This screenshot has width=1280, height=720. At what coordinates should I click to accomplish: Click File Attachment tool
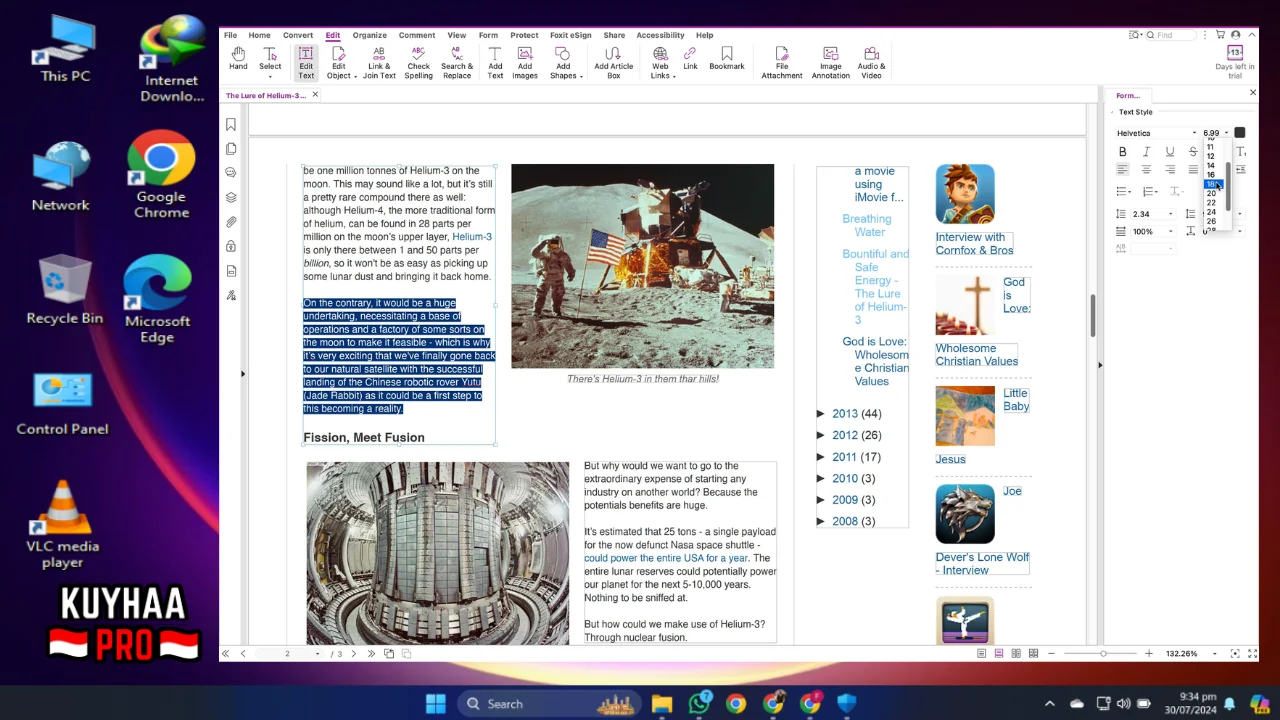coord(782,62)
